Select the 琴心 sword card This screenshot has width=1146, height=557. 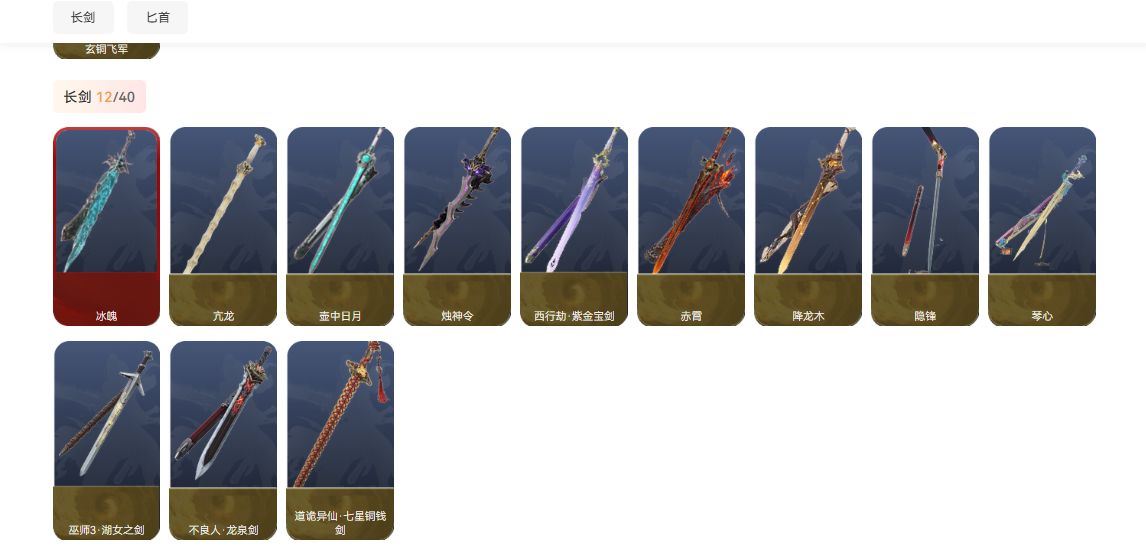(1042, 226)
